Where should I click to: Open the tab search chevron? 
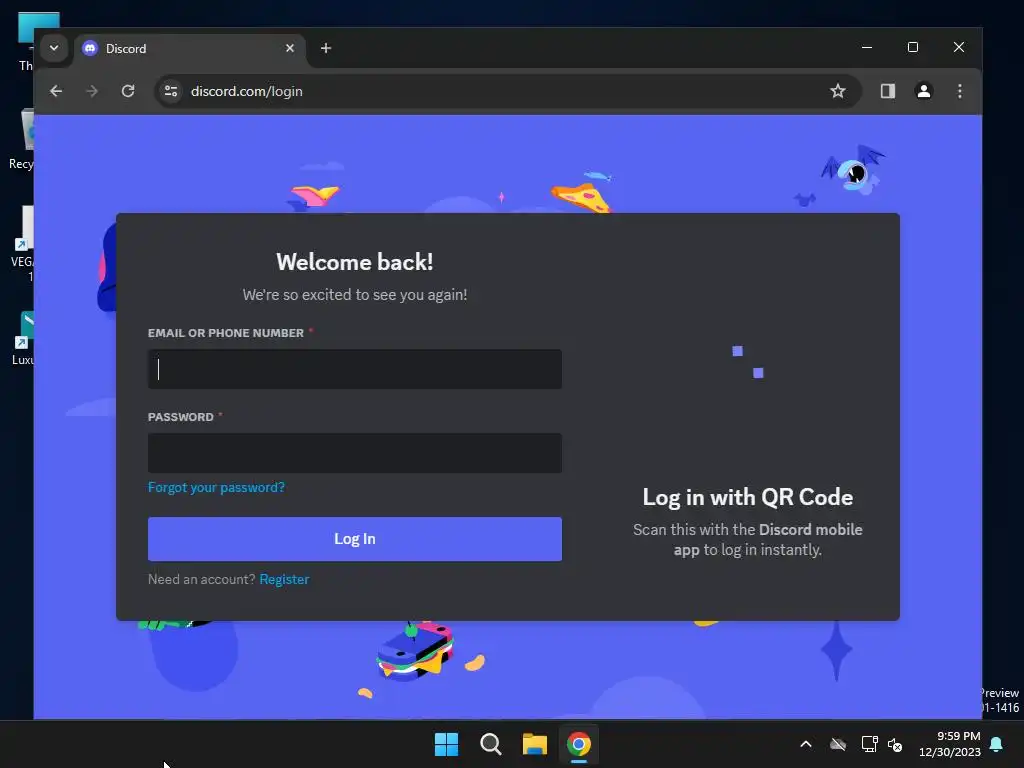click(x=54, y=48)
